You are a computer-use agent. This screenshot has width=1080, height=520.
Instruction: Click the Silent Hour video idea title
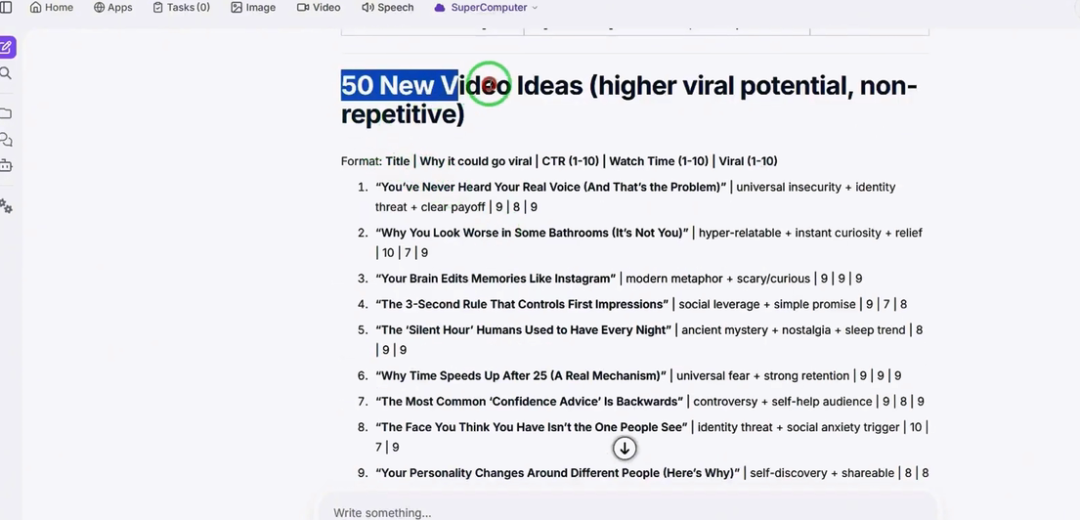(523, 330)
